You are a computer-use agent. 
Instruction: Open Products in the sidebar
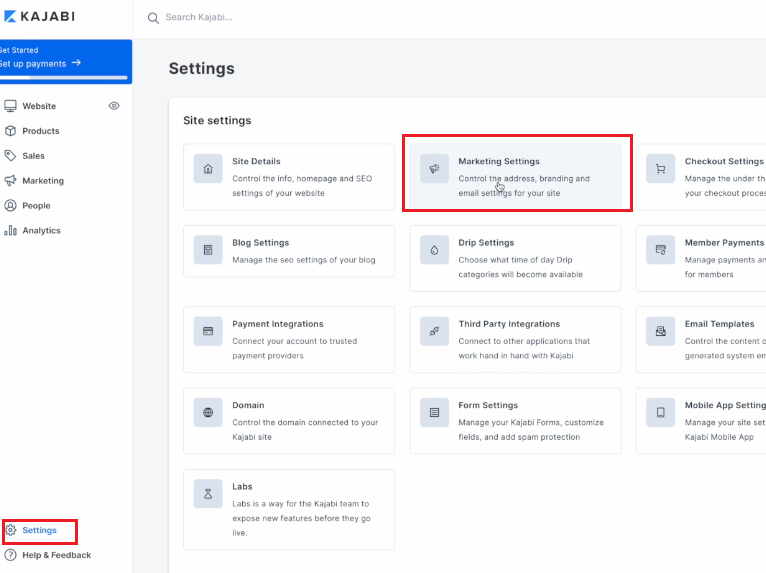[41, 131]
